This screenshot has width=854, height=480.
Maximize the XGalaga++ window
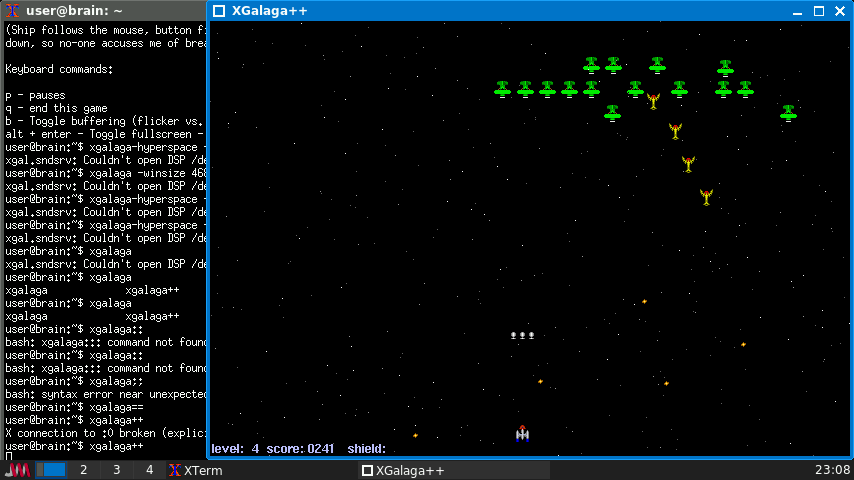819,11
